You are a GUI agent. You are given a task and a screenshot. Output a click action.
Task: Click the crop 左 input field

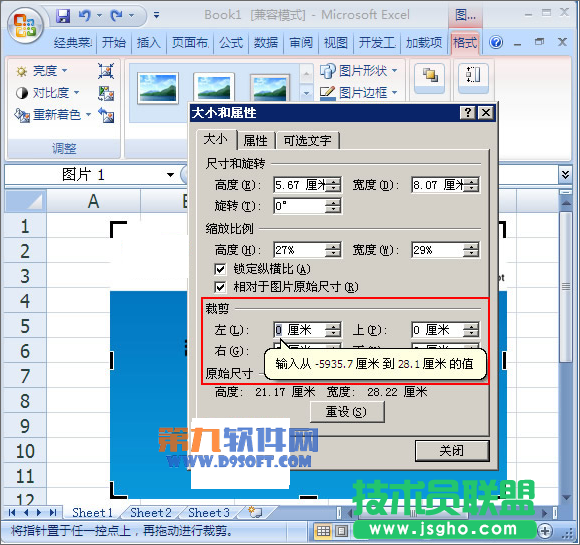point(300,330)
